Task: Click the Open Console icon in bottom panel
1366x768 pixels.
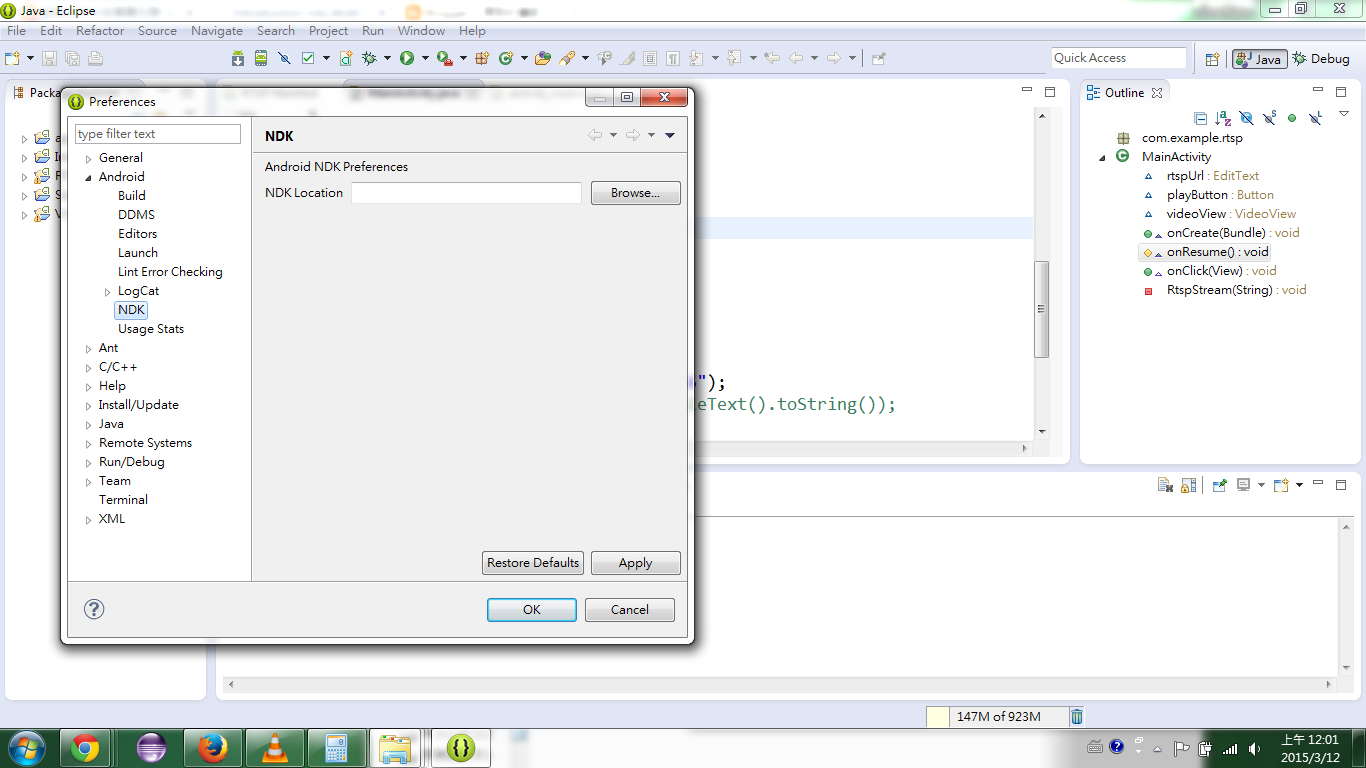Action: 1281,485
